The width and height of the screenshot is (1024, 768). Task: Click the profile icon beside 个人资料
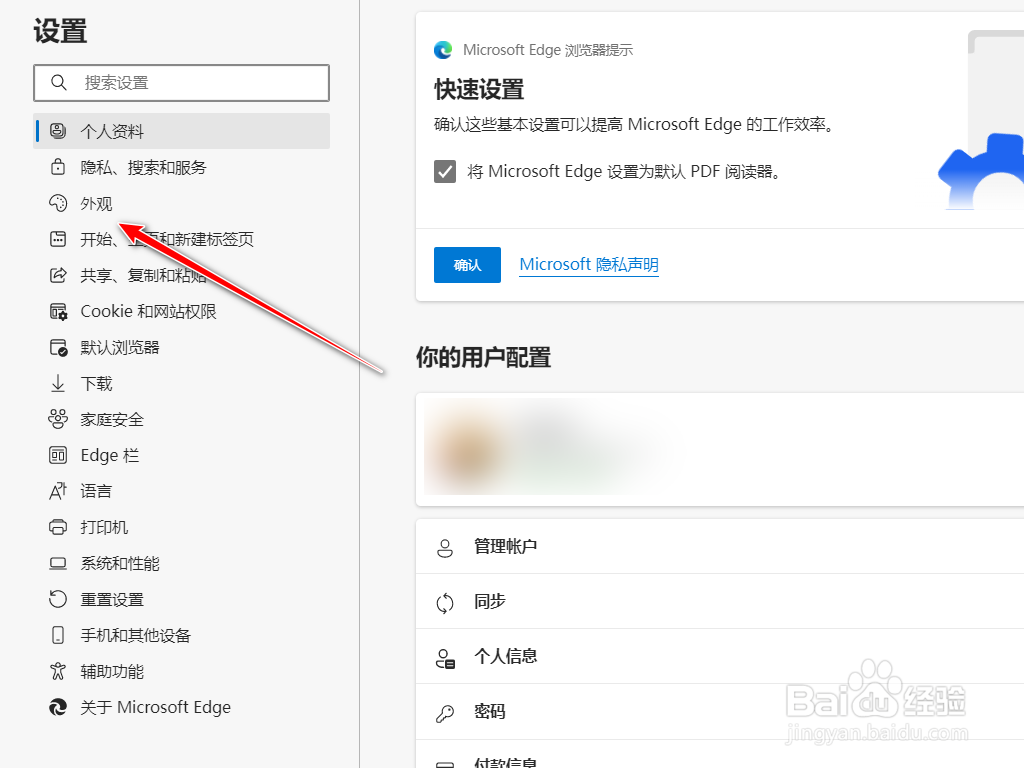coord(58,131)
